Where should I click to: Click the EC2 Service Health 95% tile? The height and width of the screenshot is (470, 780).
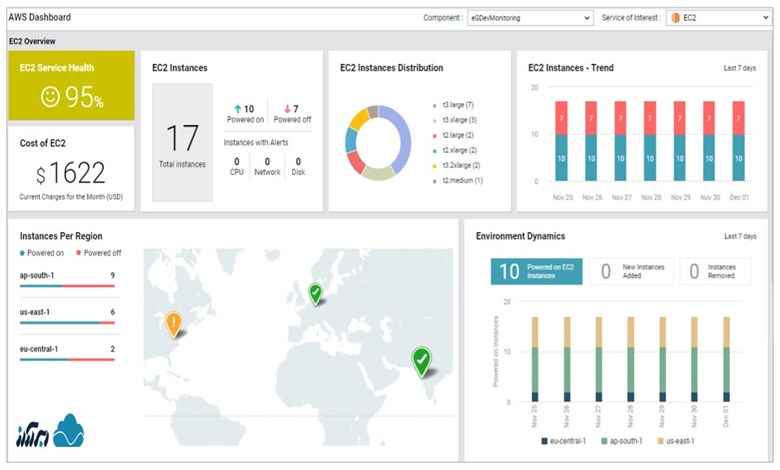pos(71,85)
